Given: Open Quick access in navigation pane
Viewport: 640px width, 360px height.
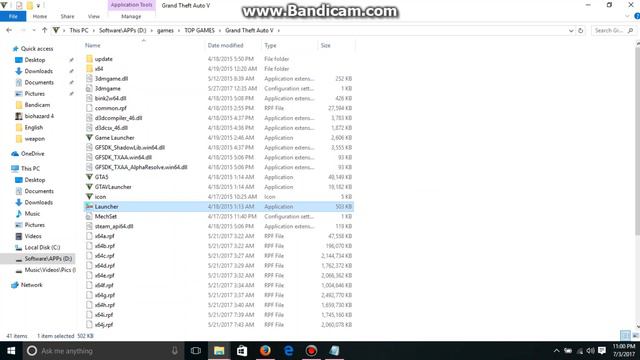Looking at the screenshot, I should pyautogui.click(x=37, y=49).
